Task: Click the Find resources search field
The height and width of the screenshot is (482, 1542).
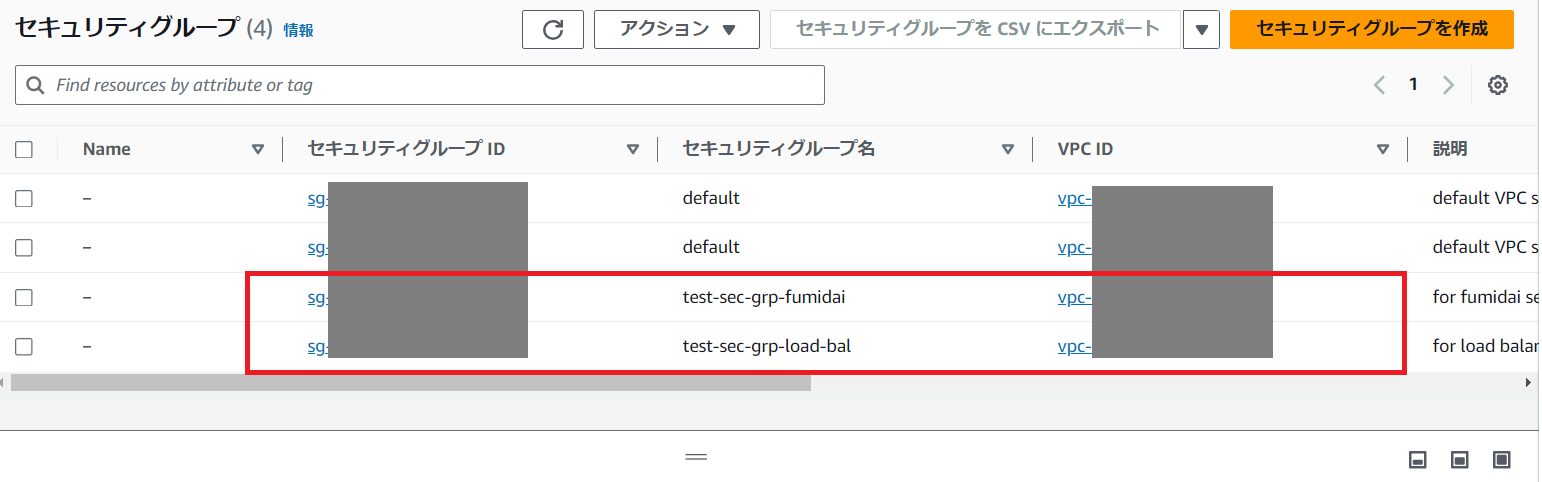Action: tap(420, 85)
